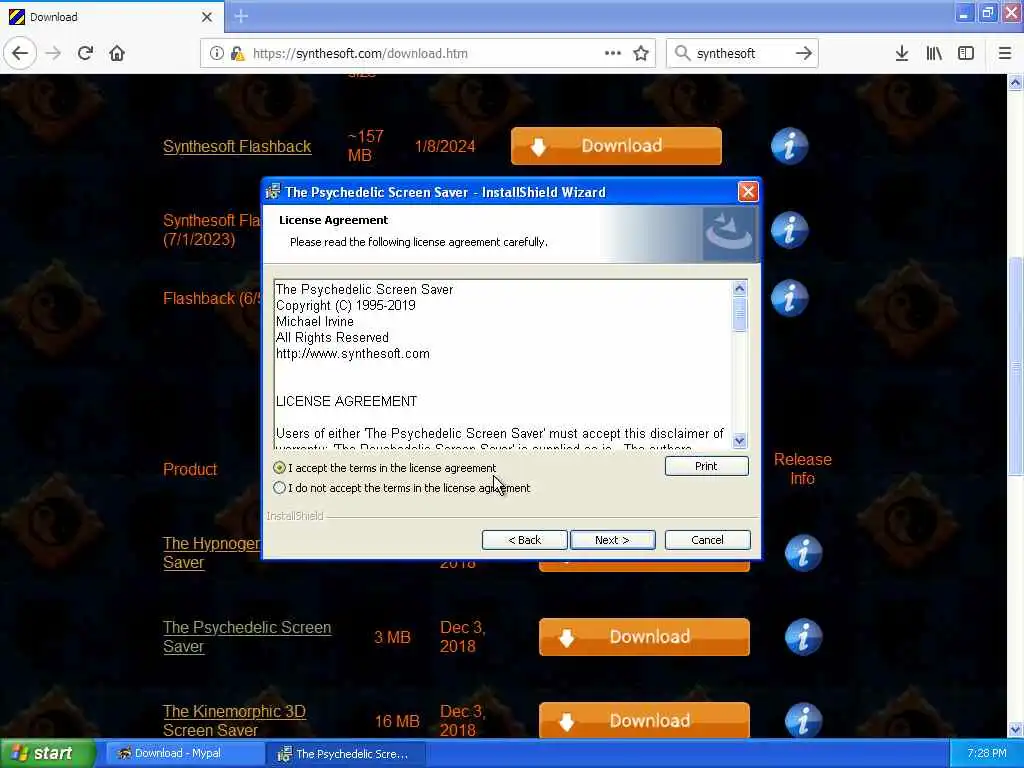This screenshot has width=1024, height=768.
Task: Click the synthesoft search box
Action: tap(741, 54)
